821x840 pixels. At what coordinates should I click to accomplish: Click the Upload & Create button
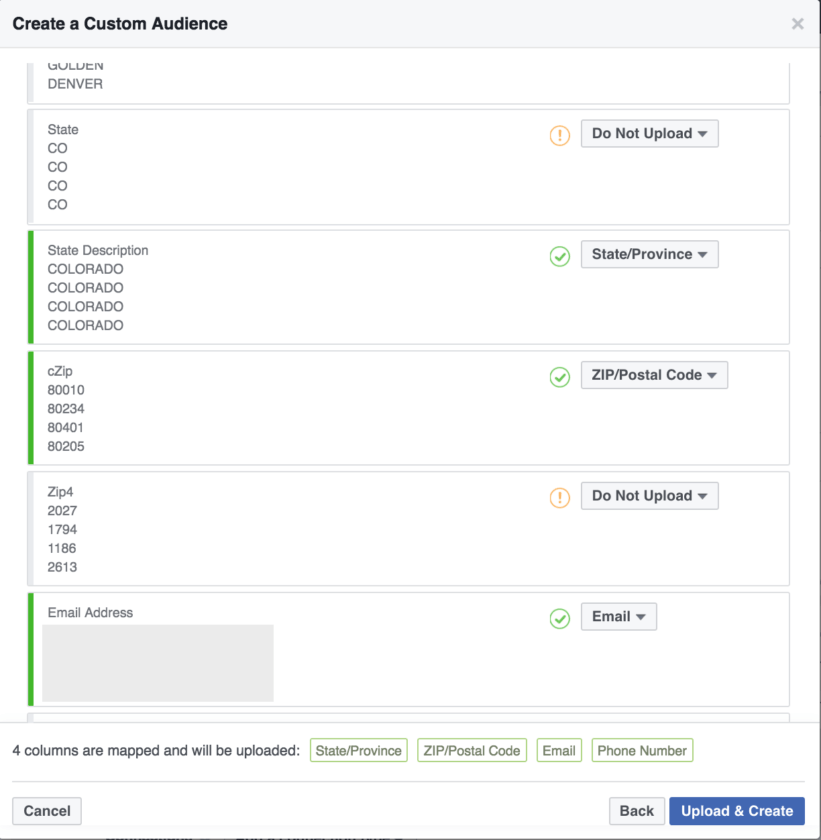(x=737, y=811)
